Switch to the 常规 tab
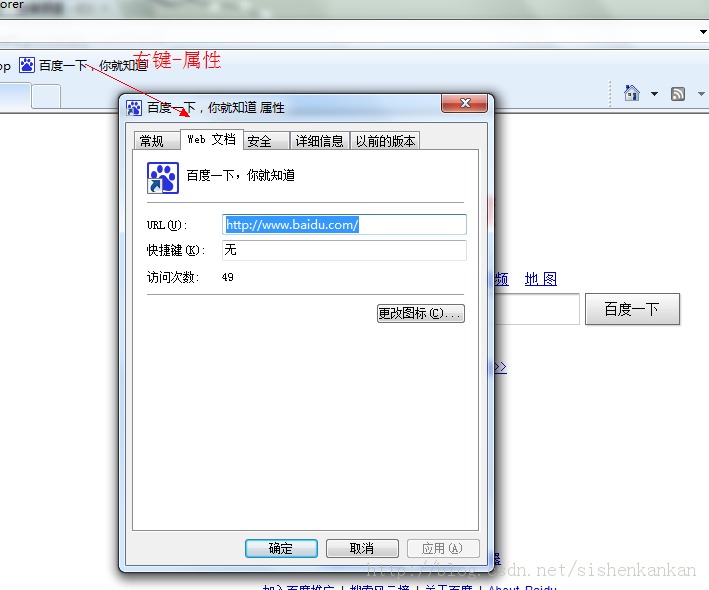The width and height of the screenshot is (709, 590). click(156, 141)
